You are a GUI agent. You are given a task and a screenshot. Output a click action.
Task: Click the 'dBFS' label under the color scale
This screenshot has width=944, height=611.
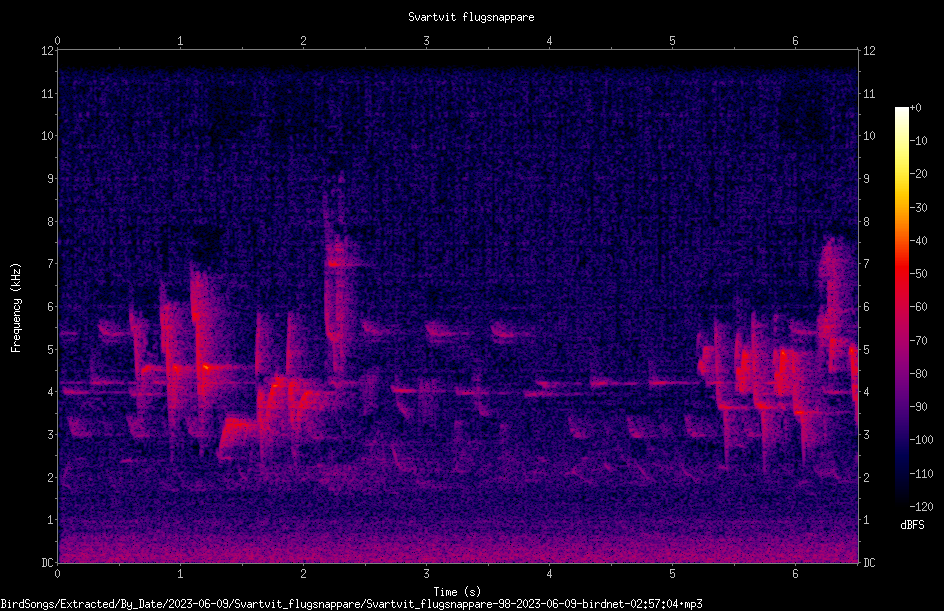pyautogui.click(x=912, y=525)
